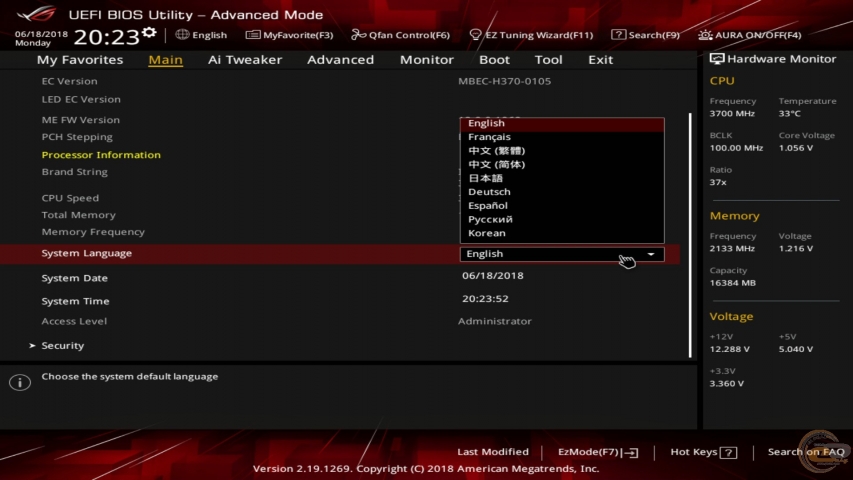Click the MBEC-H370-0105 value
Image resolution: width=853 pixels, height=480 pixels.
[x=504, y=81]
